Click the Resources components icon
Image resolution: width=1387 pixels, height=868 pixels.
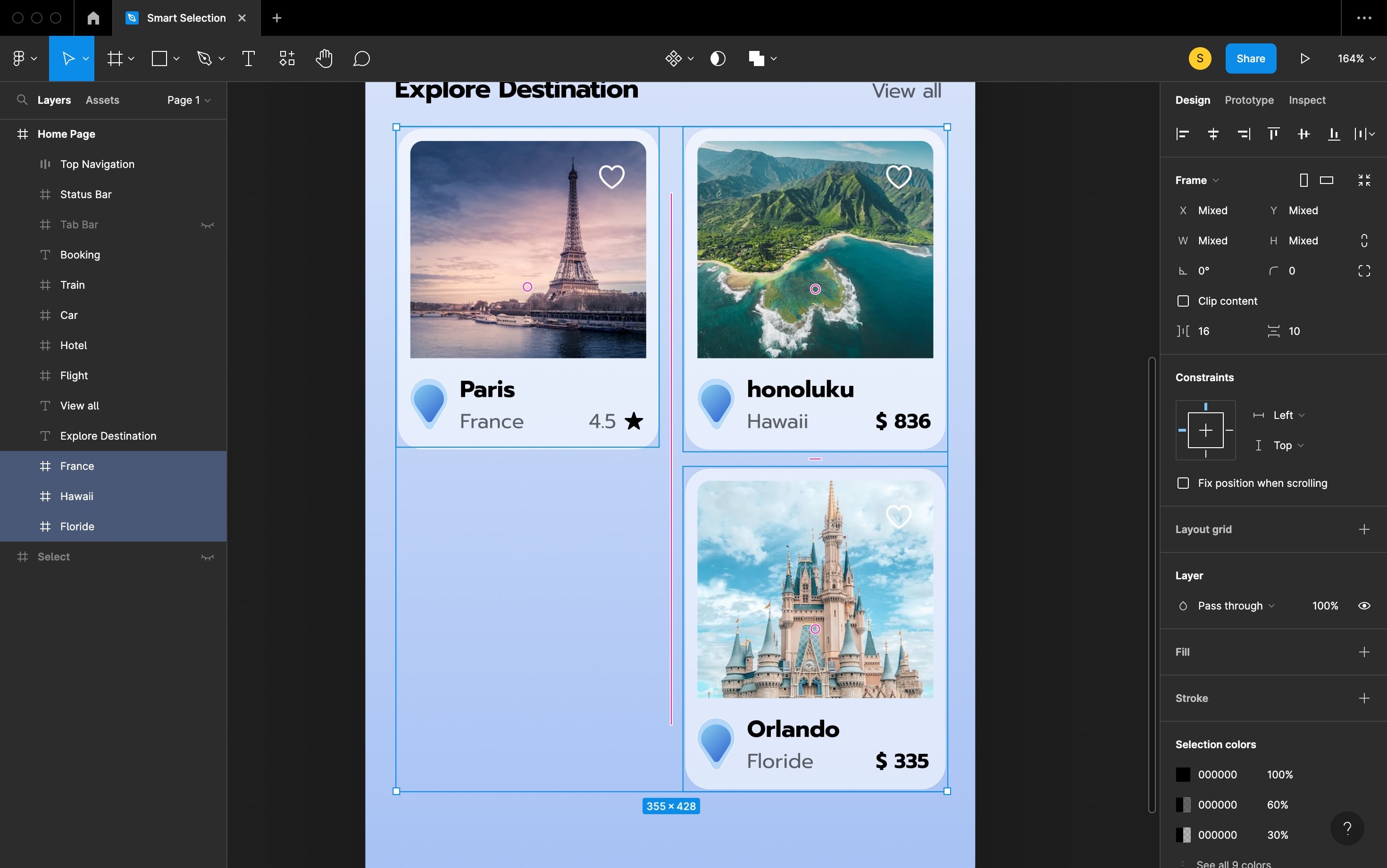[287, 58]
